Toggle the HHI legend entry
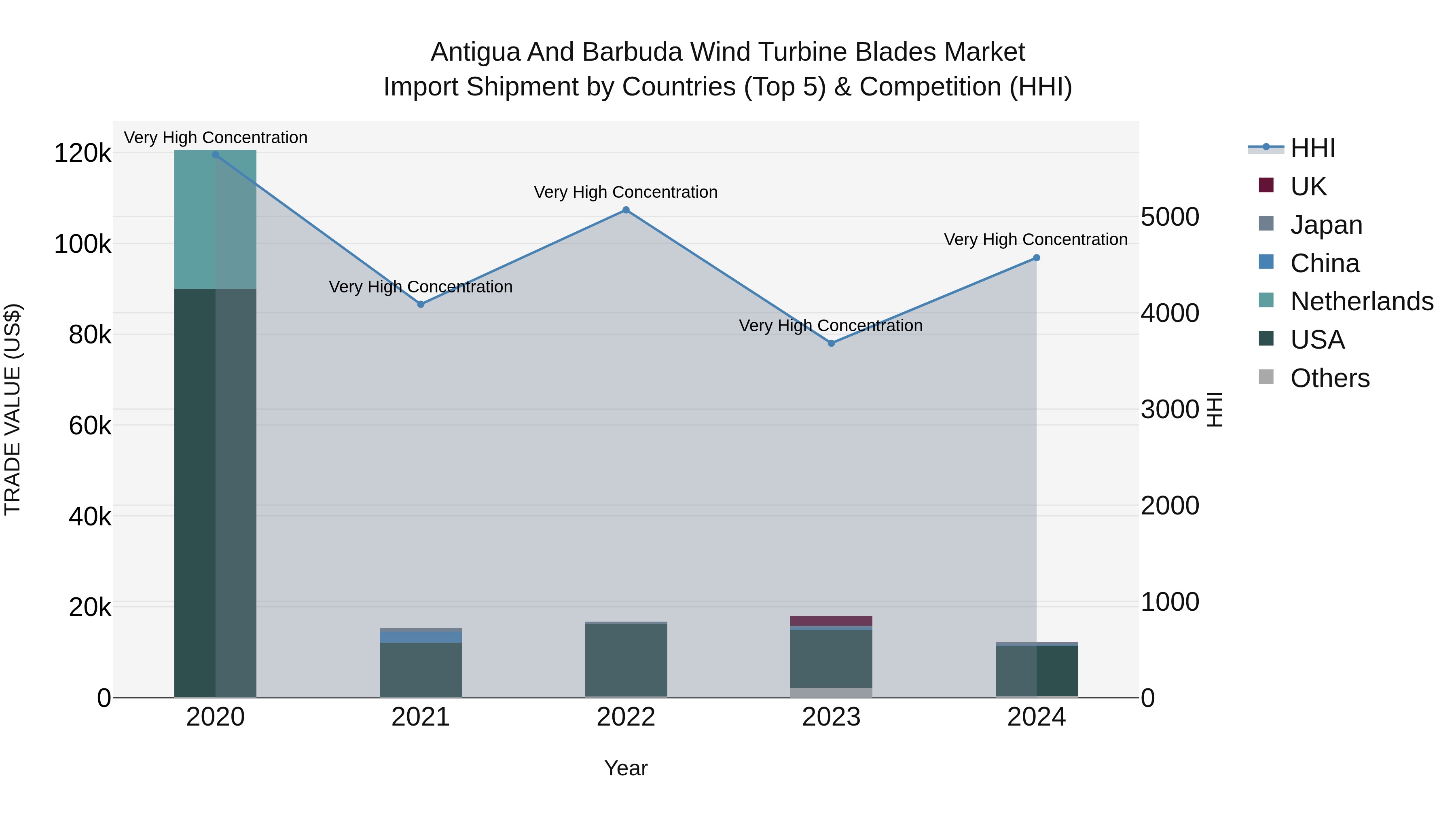The height and width of the screenshot is (819, 1456). 1292,148
